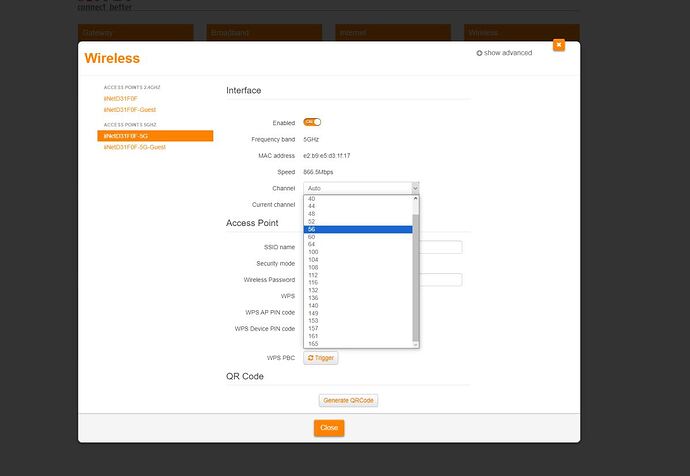The image size is (690, 476).
Task: Click the orange Close button
Action: pyautogui.click(x=329, y=428)
